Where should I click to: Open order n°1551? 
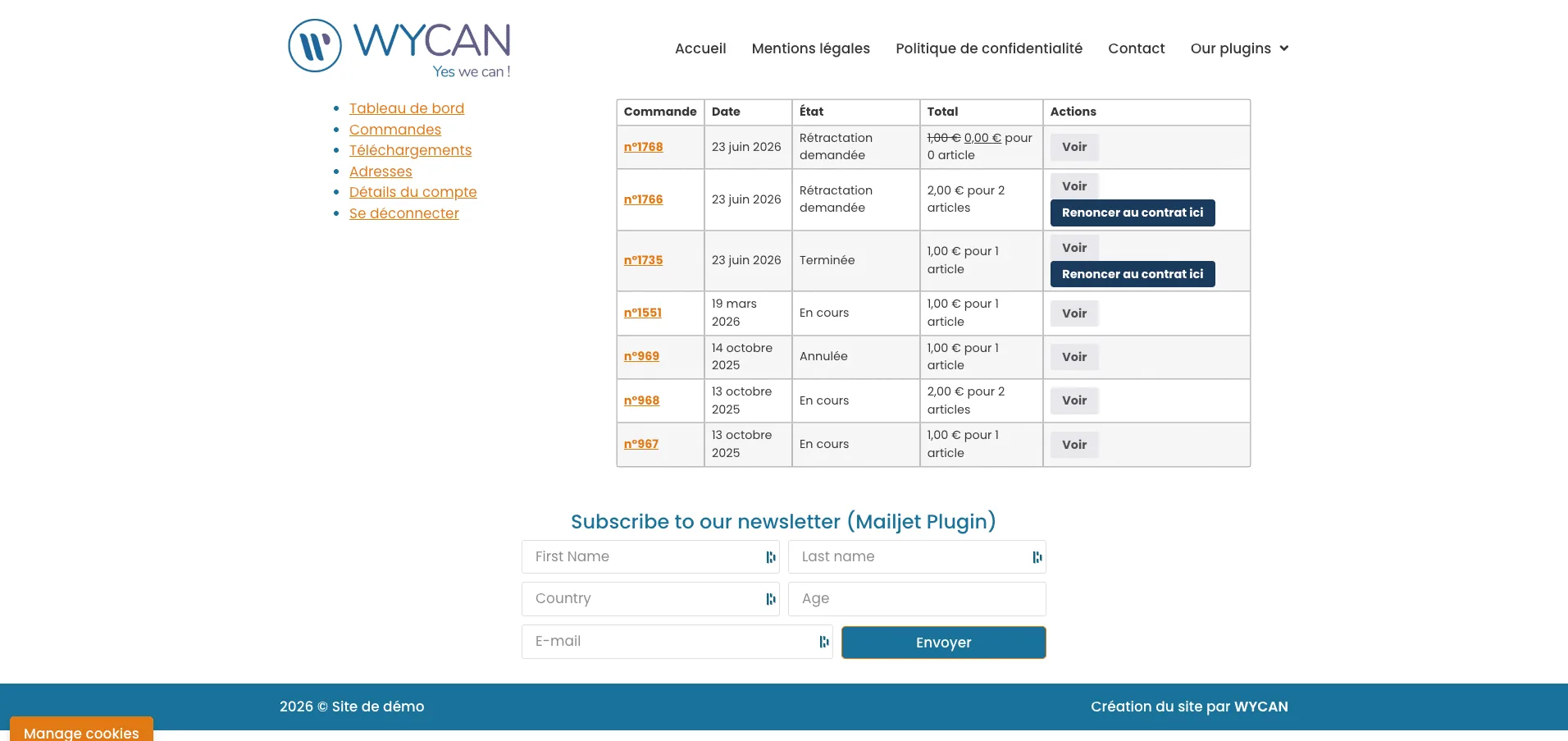click(642, 313)
